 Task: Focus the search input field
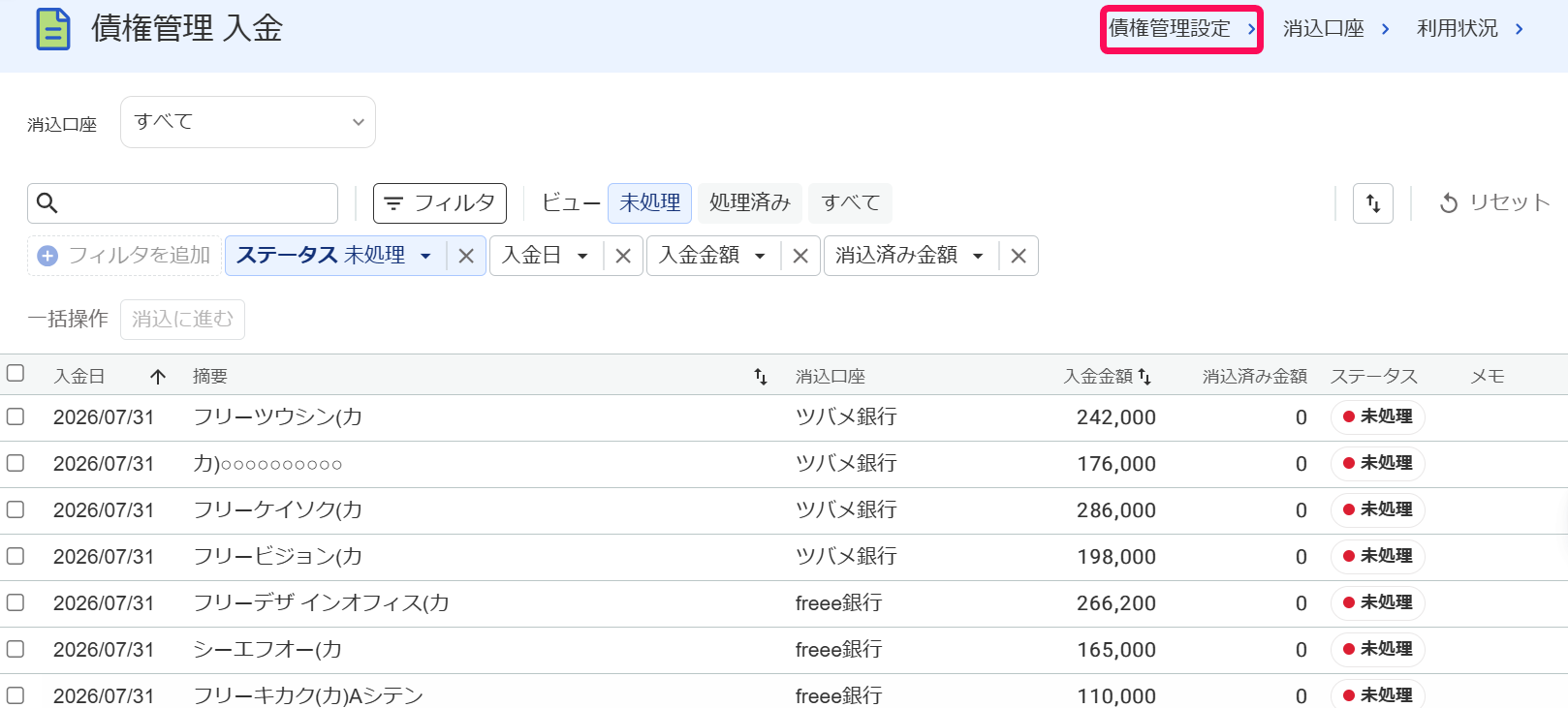[x=182, y=203]
